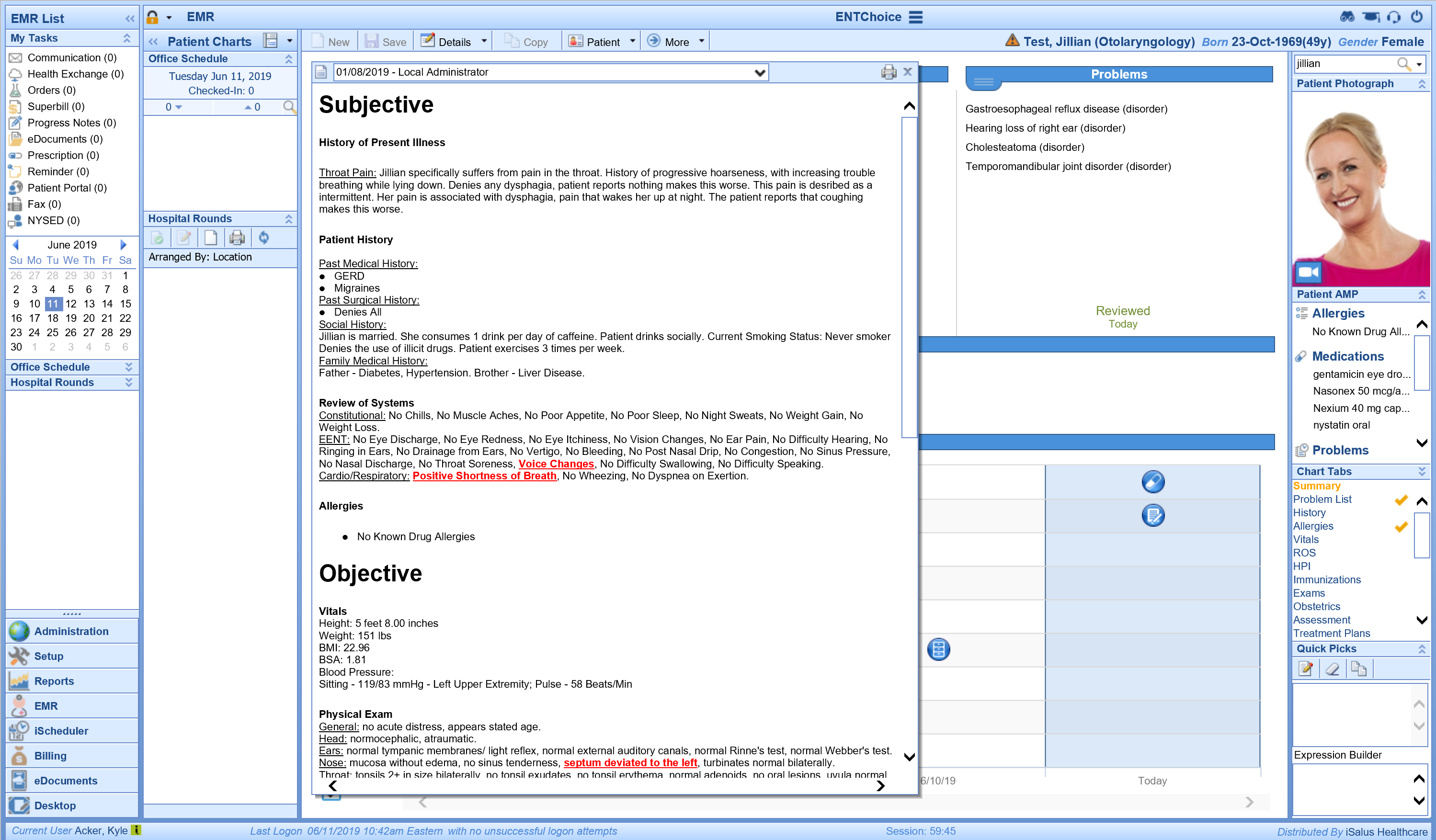Screen dimensions: 1436x840
Task: Click the print icon in note popup
Action: pyautogui.click(x=888, y=72)
